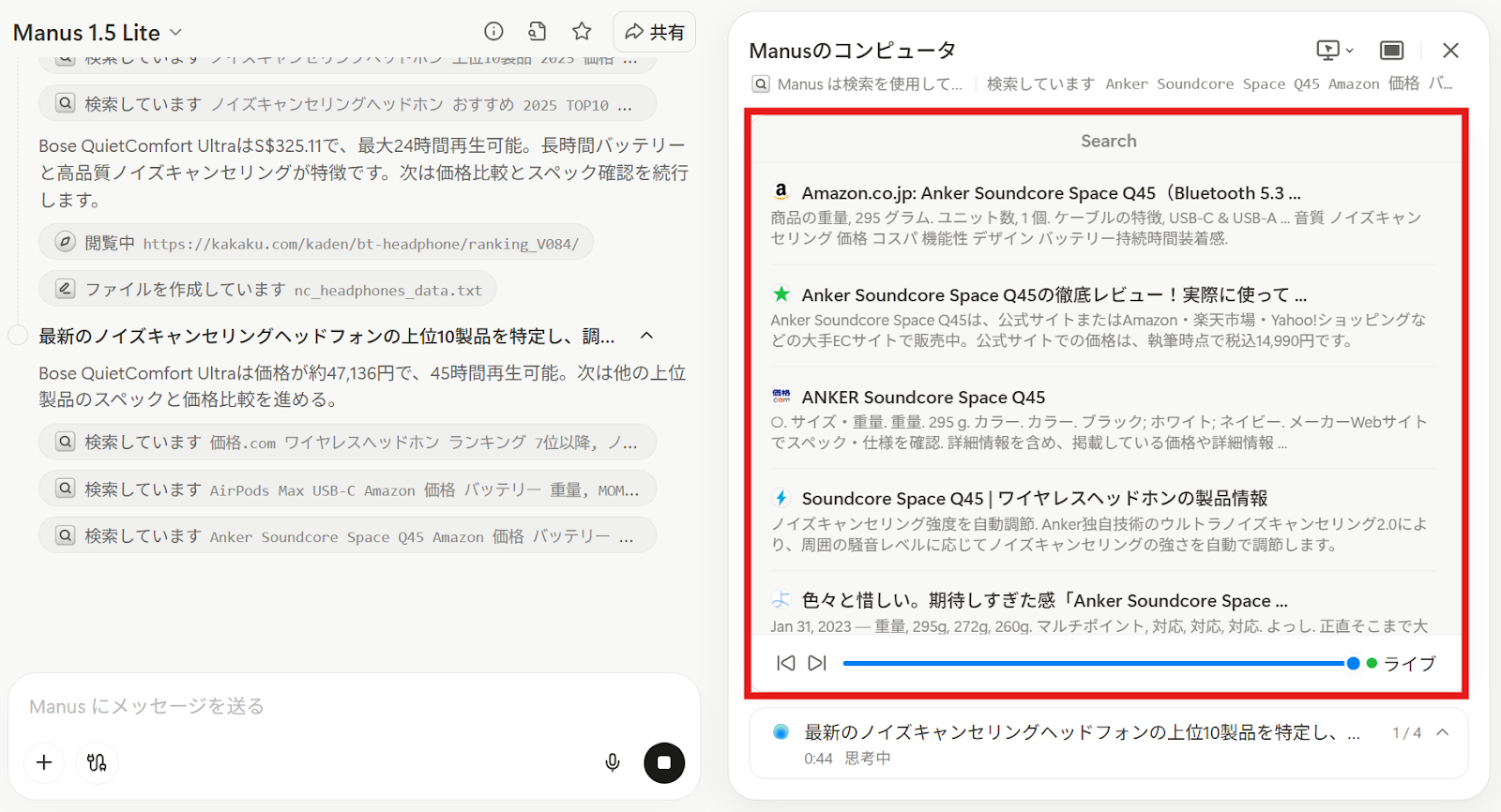Close the Manusのコンピュータ panel

click(x=1450, y=50)
